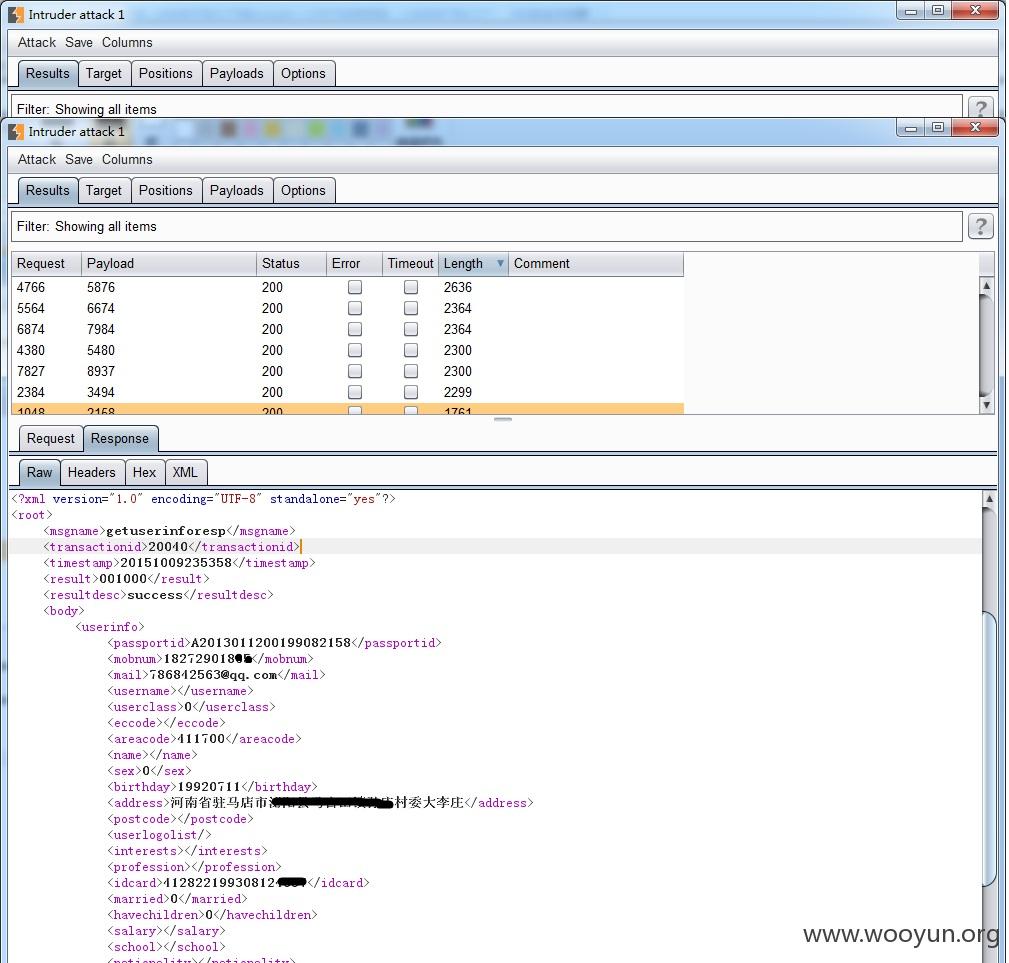Click the help icon beside the front filter bar
This screenshot has width=1009, height=963.
pyautogui.click(x=981, y=226)
